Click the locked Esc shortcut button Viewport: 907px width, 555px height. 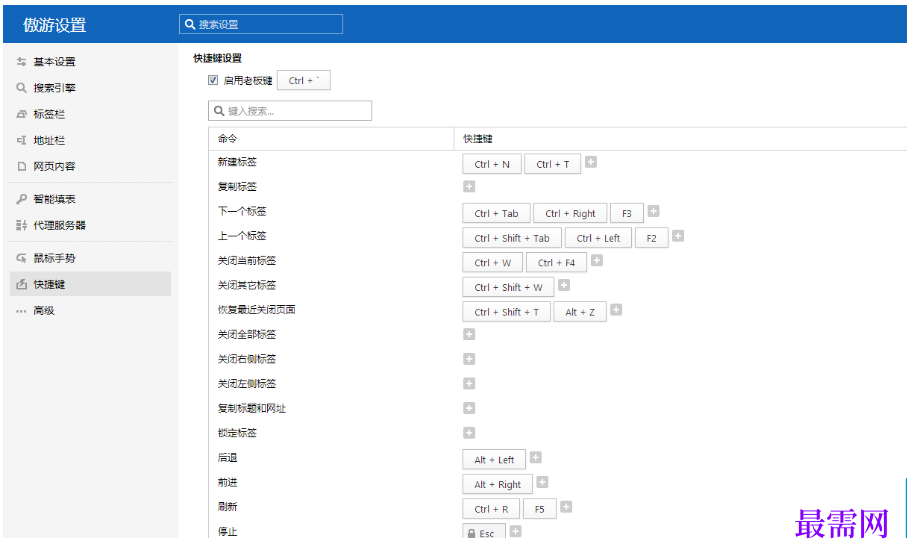click(x=484, y=531)
